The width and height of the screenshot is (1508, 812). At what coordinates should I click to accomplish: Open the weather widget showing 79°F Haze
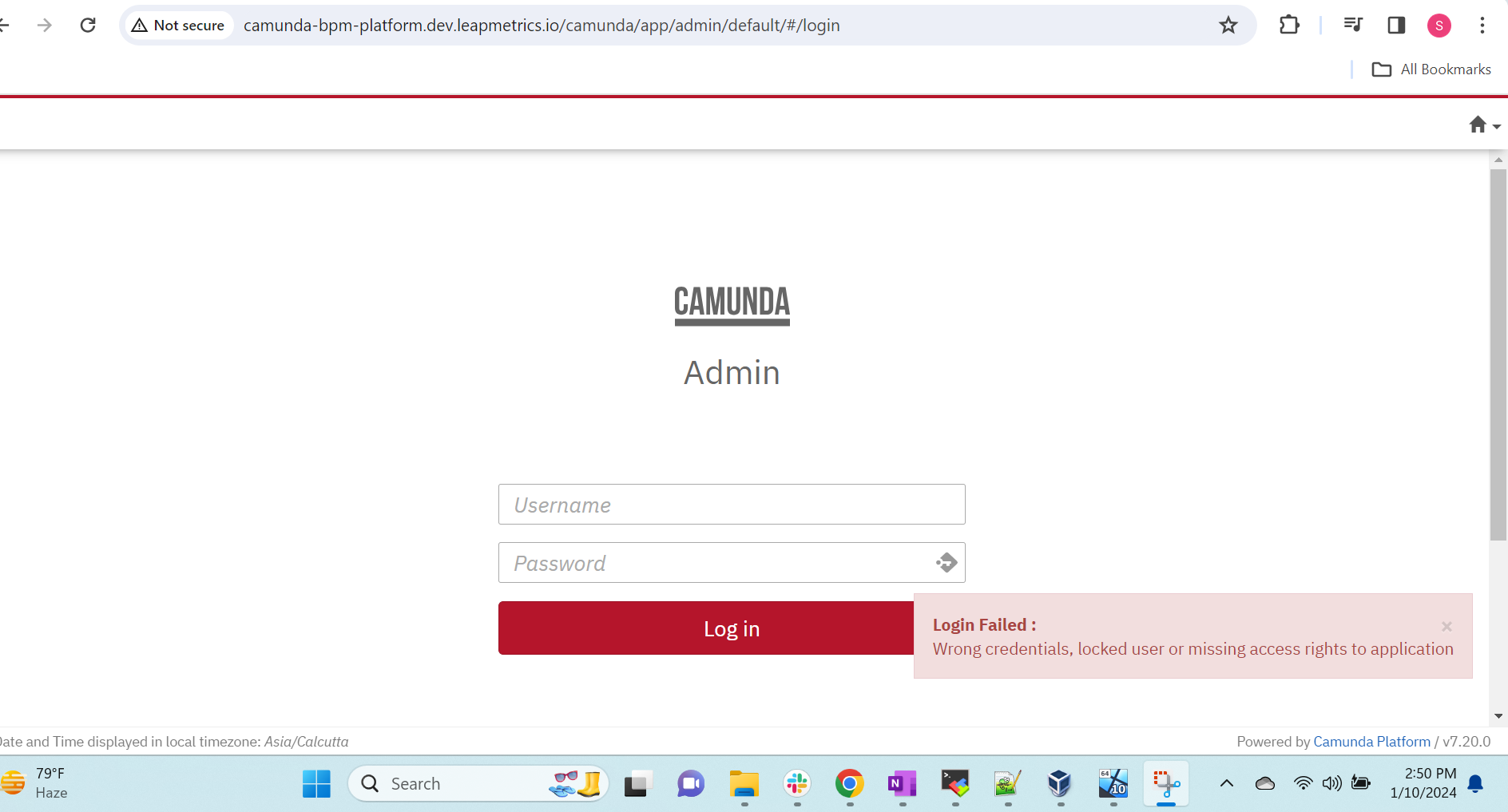tap(35, 783)
